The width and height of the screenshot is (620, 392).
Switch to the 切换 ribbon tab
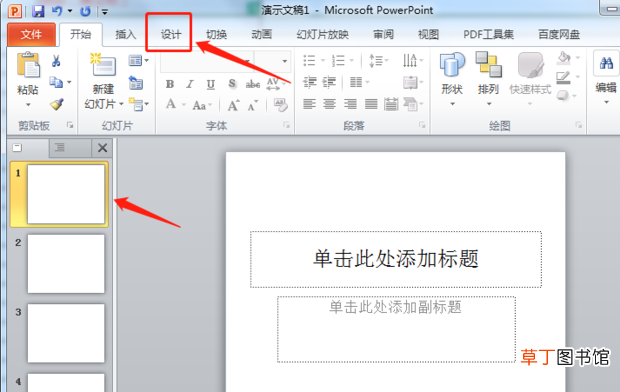[216, 34]
